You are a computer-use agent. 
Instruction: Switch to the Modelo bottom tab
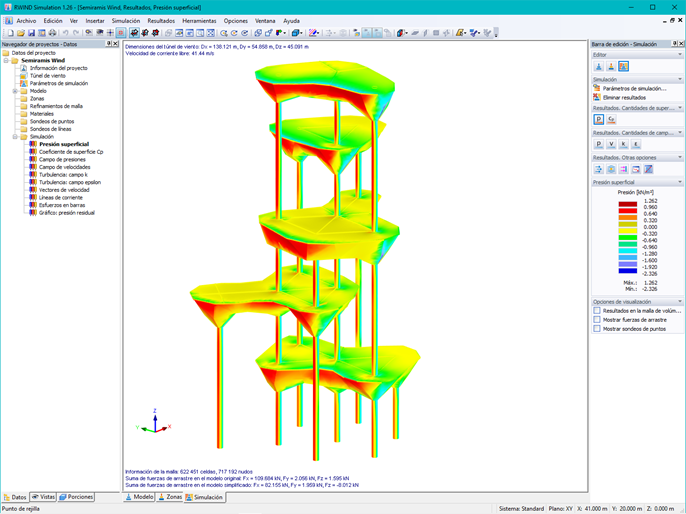(x=139, y=497)
